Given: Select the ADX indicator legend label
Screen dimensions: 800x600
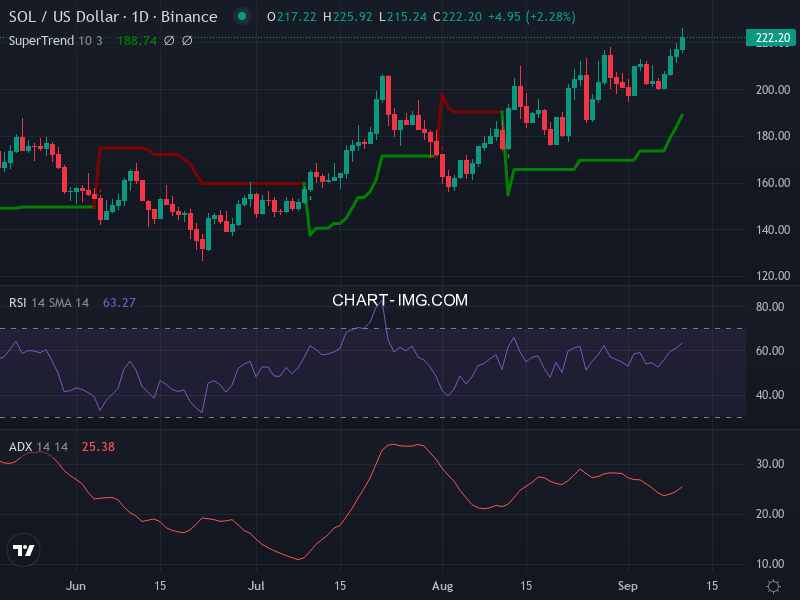Looking at the screenshot, I should coord(20,446).
